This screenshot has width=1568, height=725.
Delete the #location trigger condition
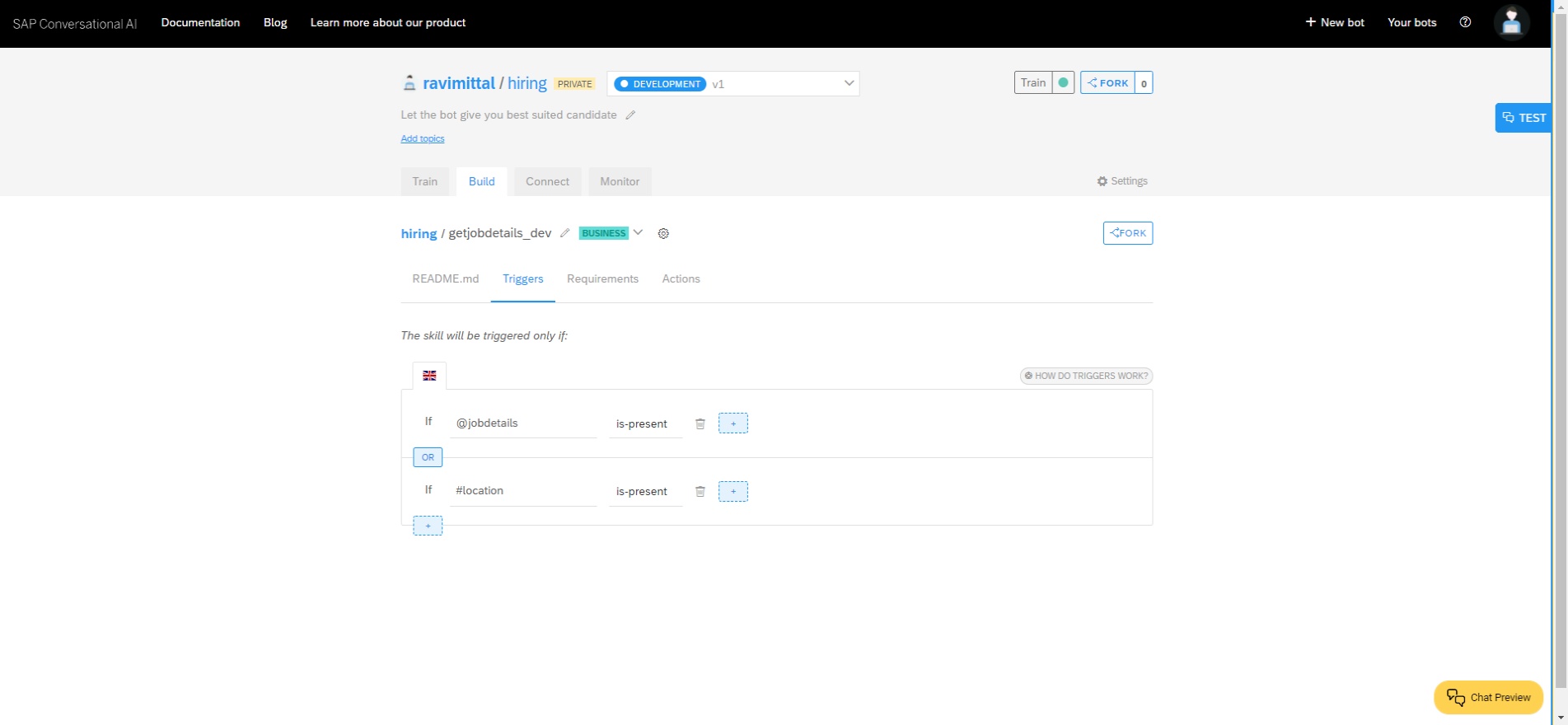(700, 492)
